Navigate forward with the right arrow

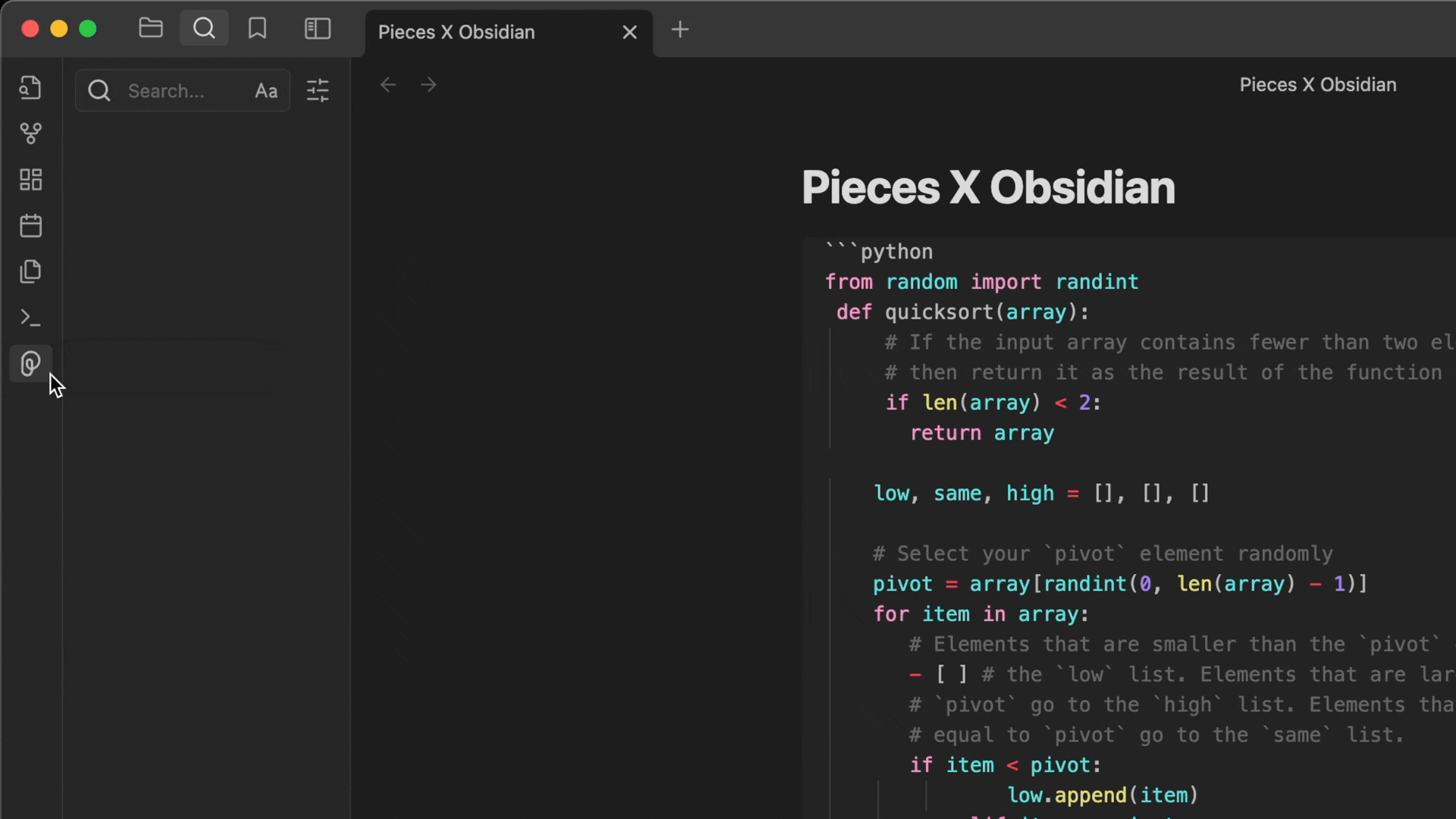(x=428, y=85)
